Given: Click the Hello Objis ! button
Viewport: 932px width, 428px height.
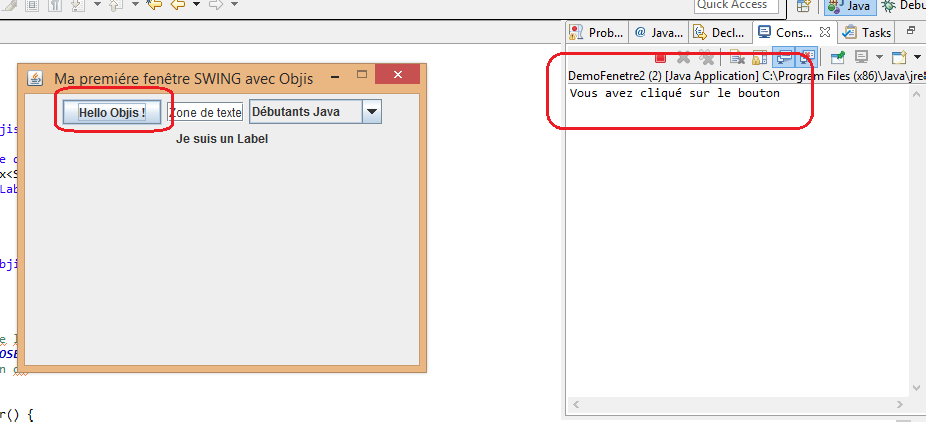Looking at the screenshot, I should coord(112,112).
